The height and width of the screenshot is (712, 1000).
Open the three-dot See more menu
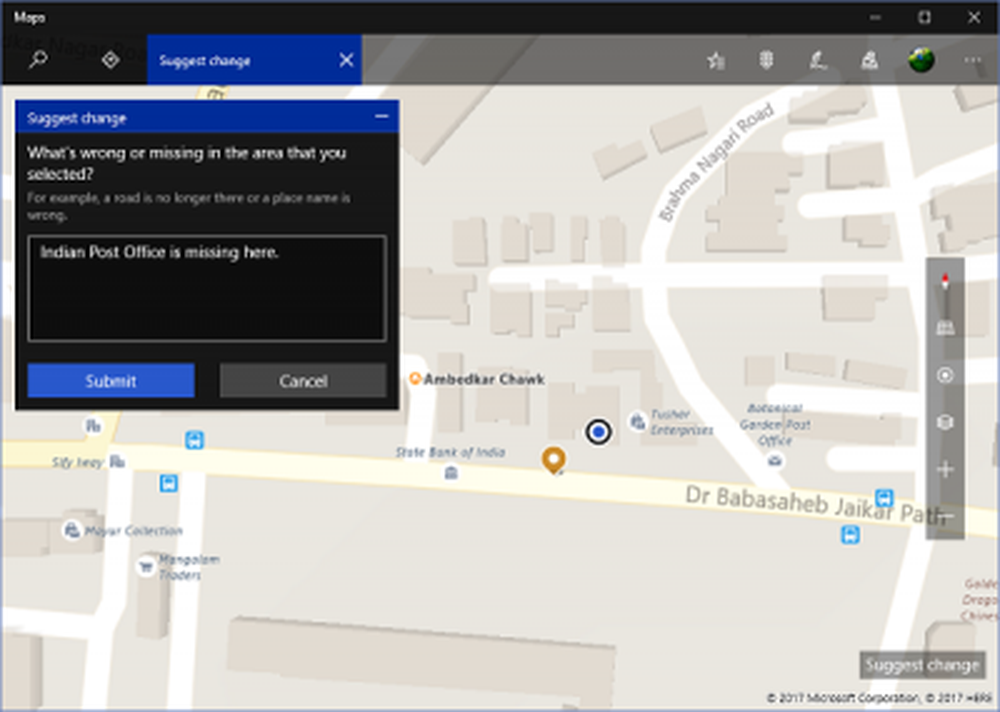973,61
